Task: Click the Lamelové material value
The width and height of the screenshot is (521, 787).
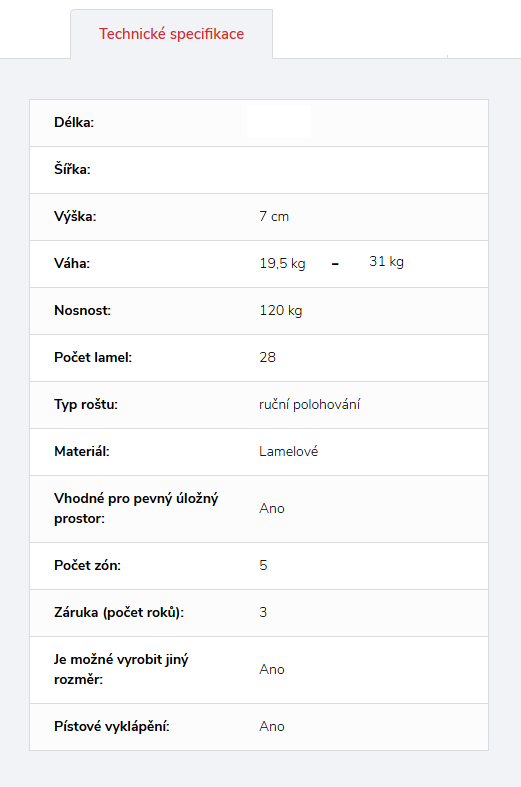Action: click(289, 451)
